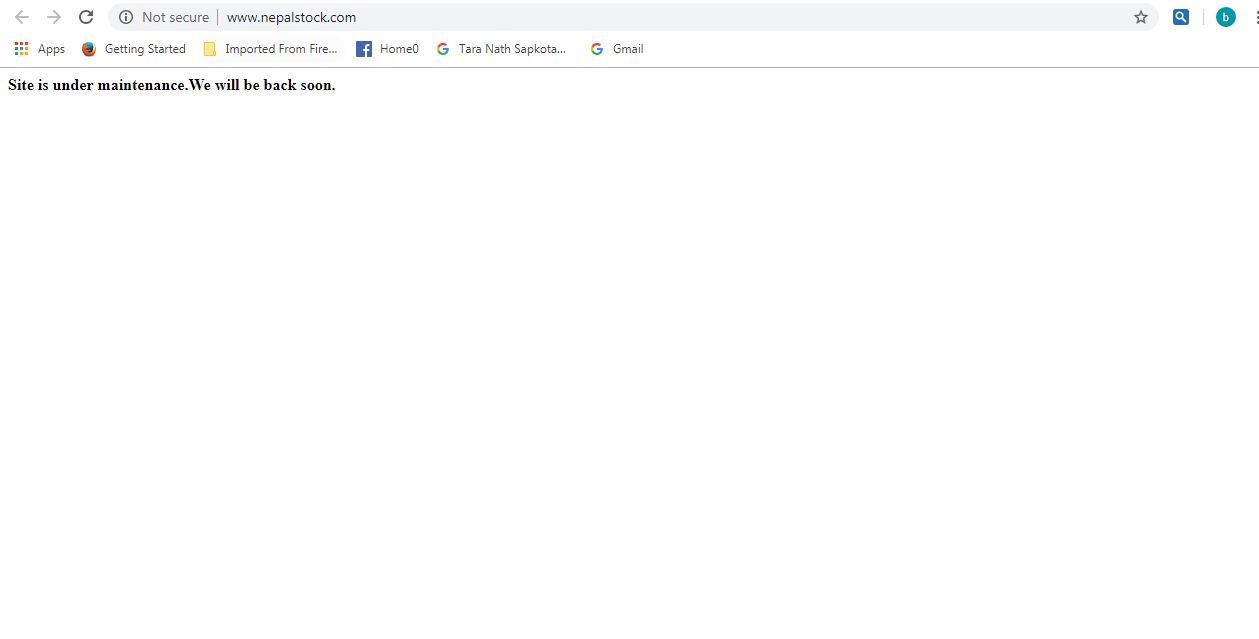The image size is (1259, 639).
Task: Click the Firefox icon in the bookmarks bar
Action: [89, 49]
